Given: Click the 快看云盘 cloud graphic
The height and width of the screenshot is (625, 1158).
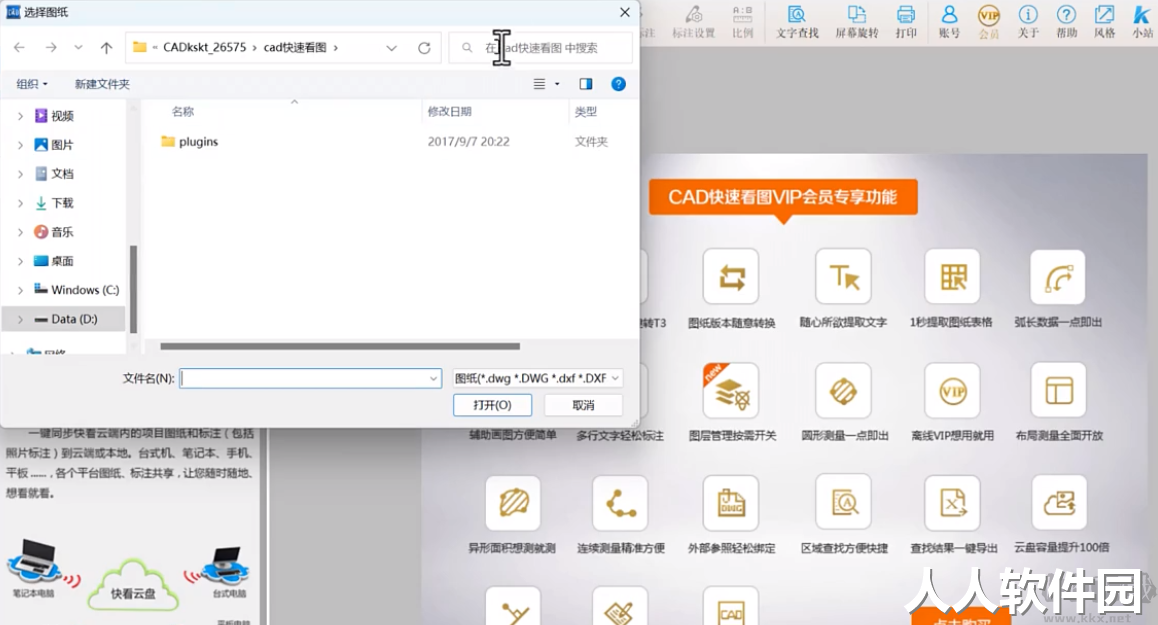Looking at the screenshot, I should coord(133,584).
